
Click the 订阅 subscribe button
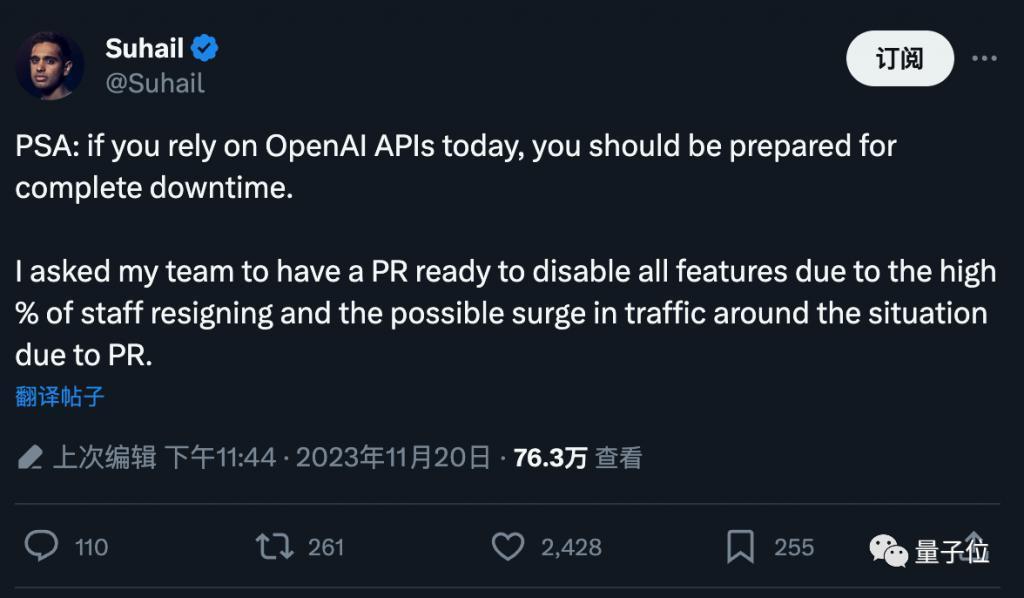tap(899, 58)
